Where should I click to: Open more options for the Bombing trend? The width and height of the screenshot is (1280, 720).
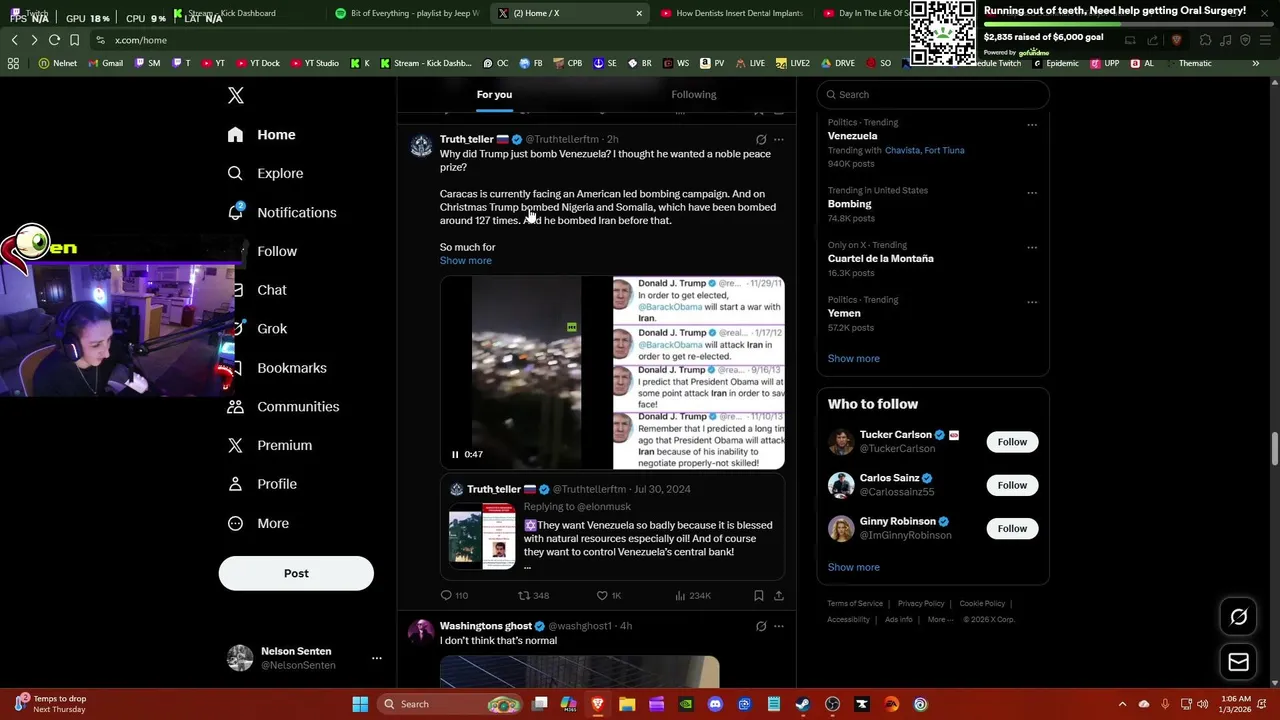[x=1032, y=193]
